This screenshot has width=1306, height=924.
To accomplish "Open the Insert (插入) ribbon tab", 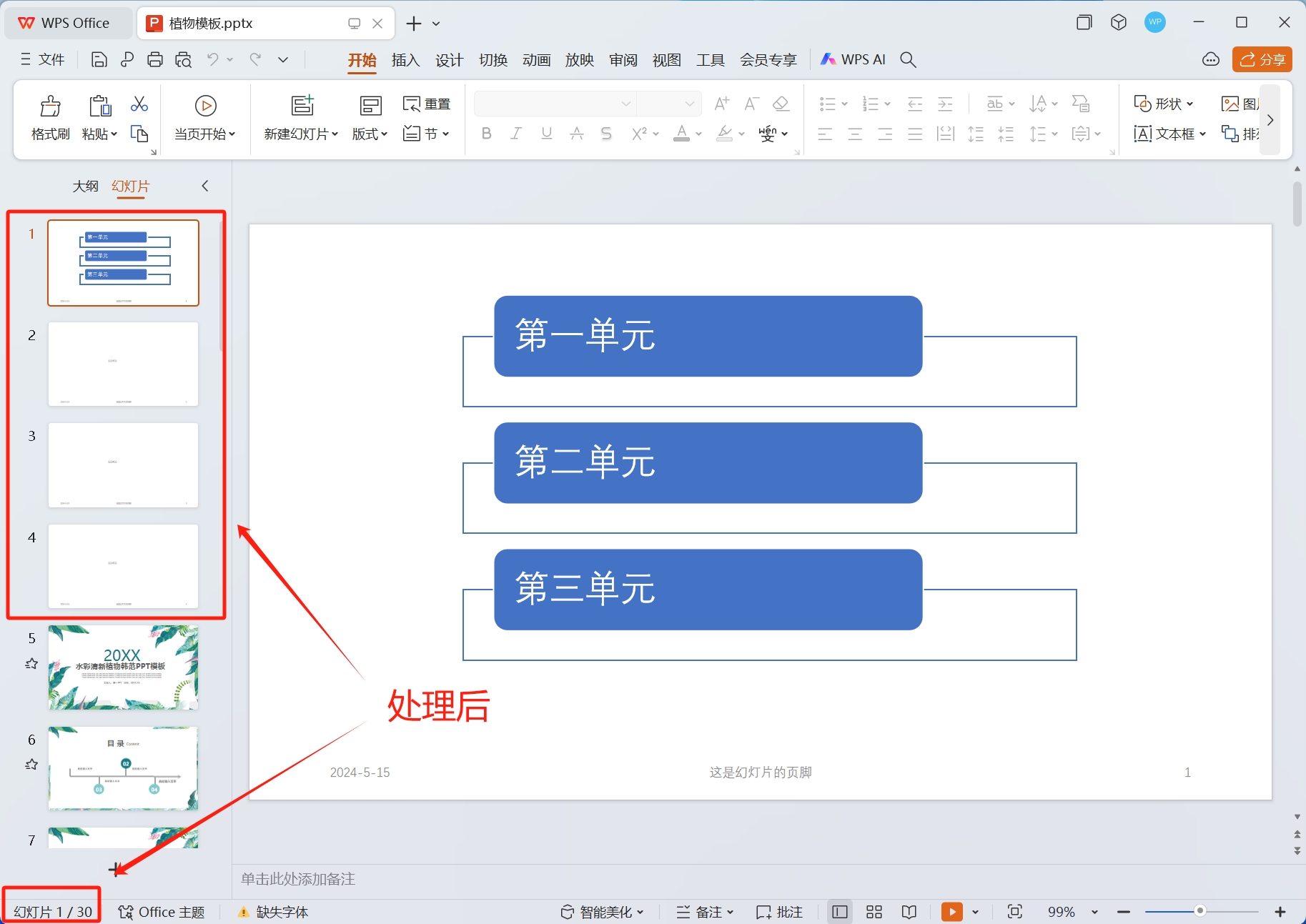I will click(405, 60).
